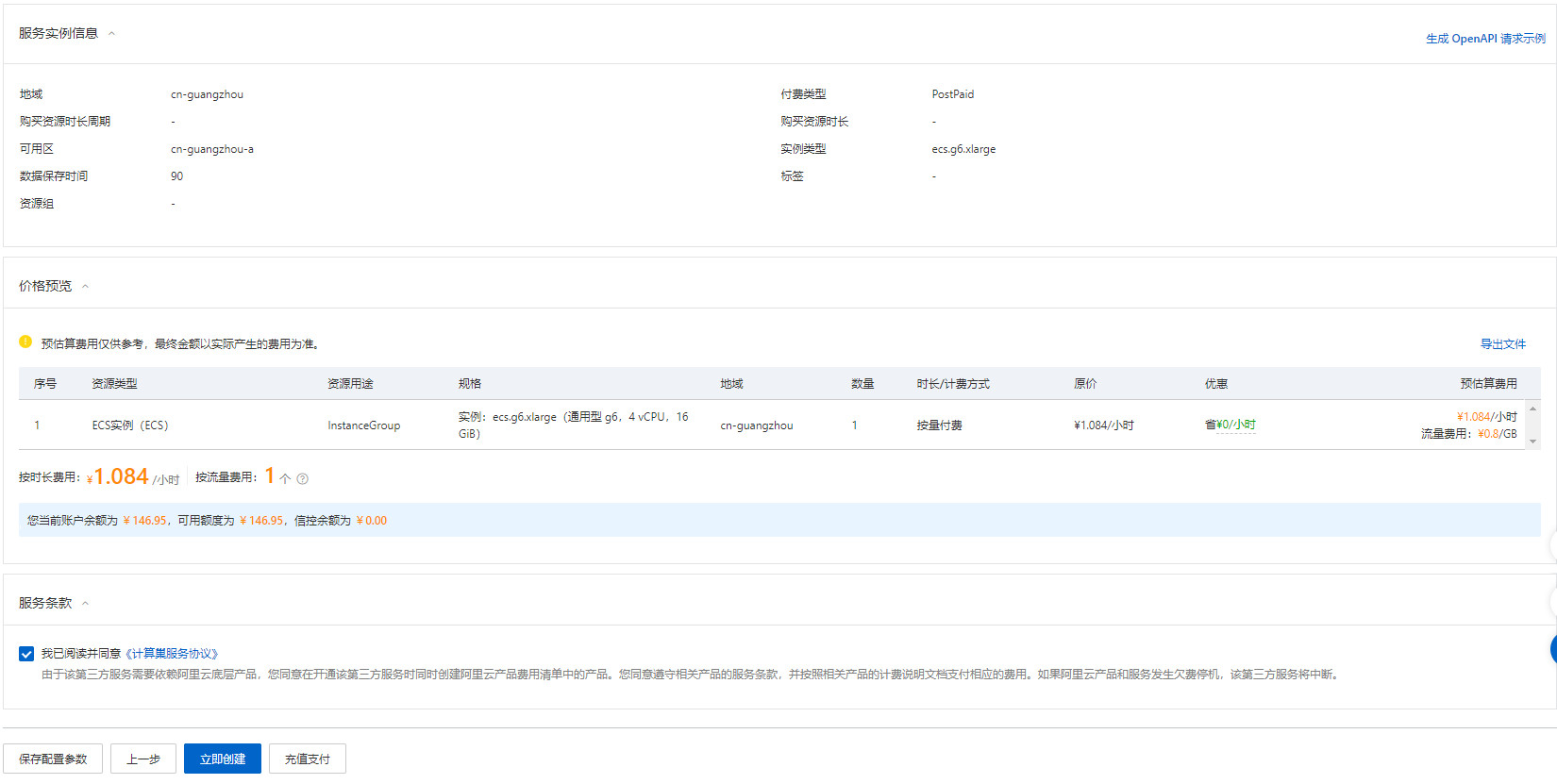Go back with the 上一步 button
This screenshot has width=1557, height=784.
coord(143,759)
